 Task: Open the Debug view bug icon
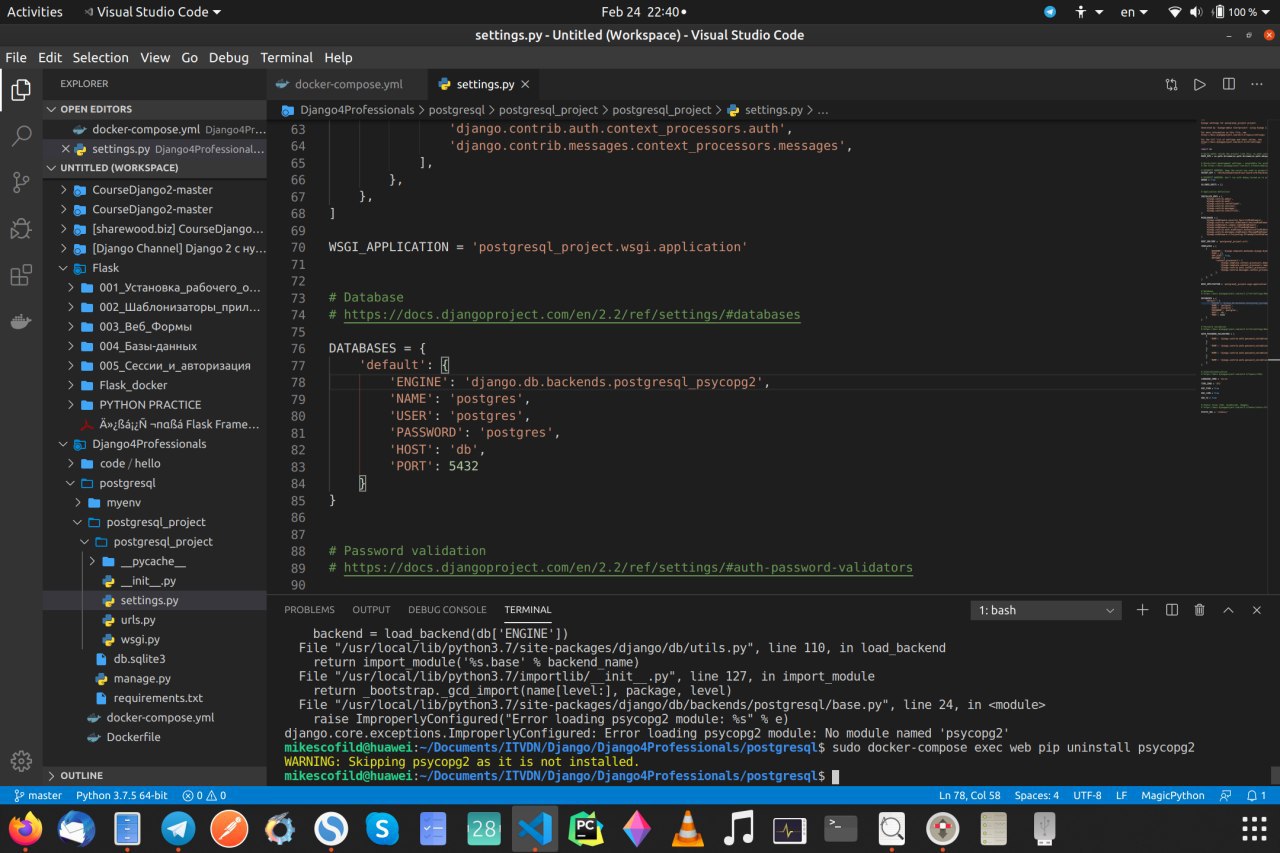coord(21,229)
